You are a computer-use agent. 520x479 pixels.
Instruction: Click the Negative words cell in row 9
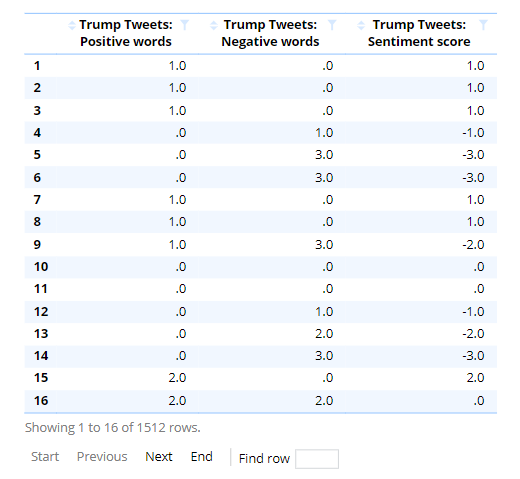[272, 245]
